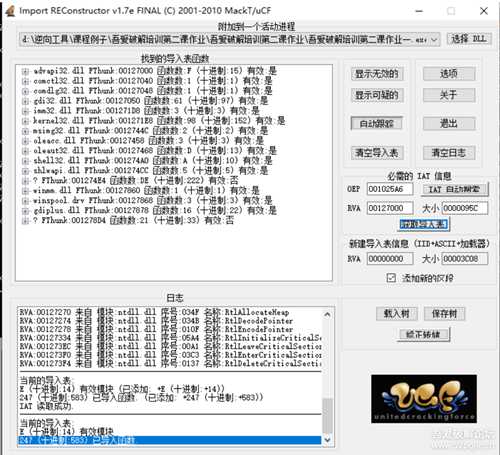Open 选项 options
The width and height of the screenshot is (500, 455).
[x=449, y=74]
